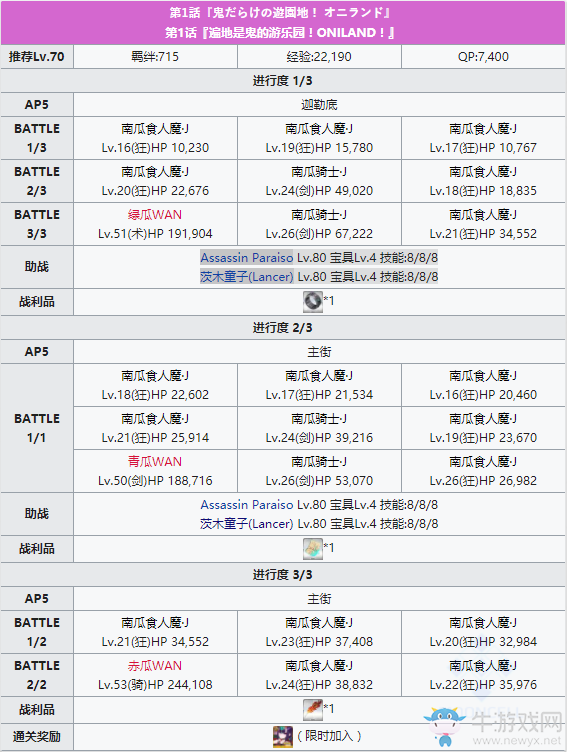Click the 迎勤底 location cell
Image resolution: width=567 pixels, height=752 pixels.
pyautogui.click(x=319, y=105)
